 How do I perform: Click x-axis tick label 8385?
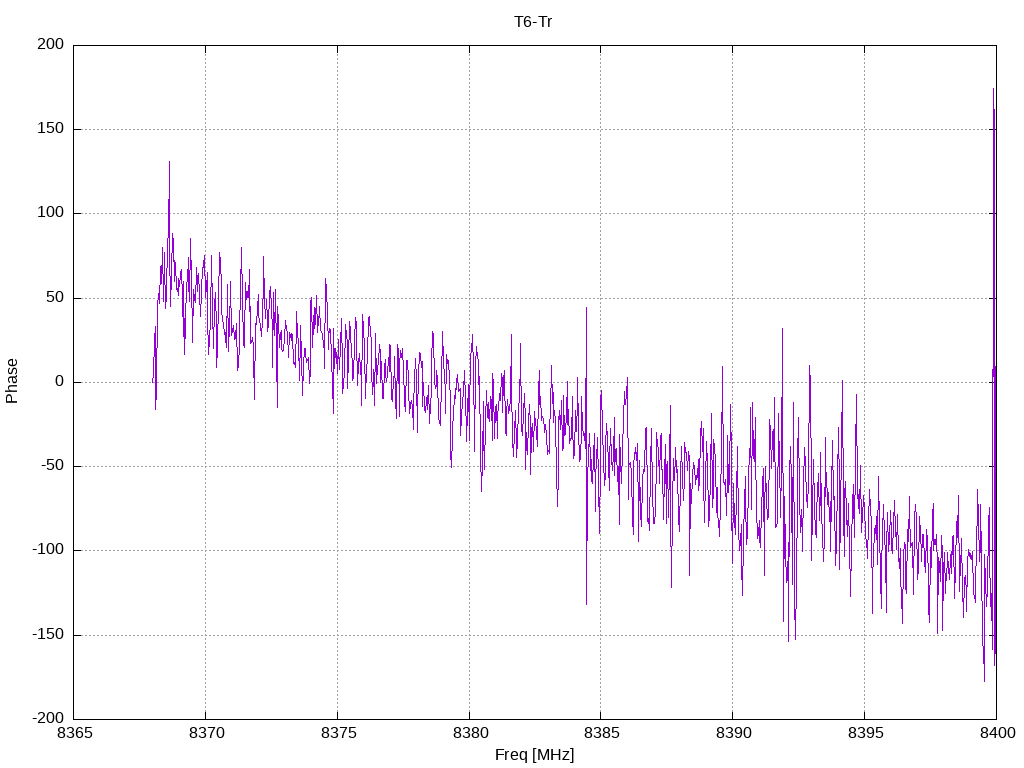(601, 733)
